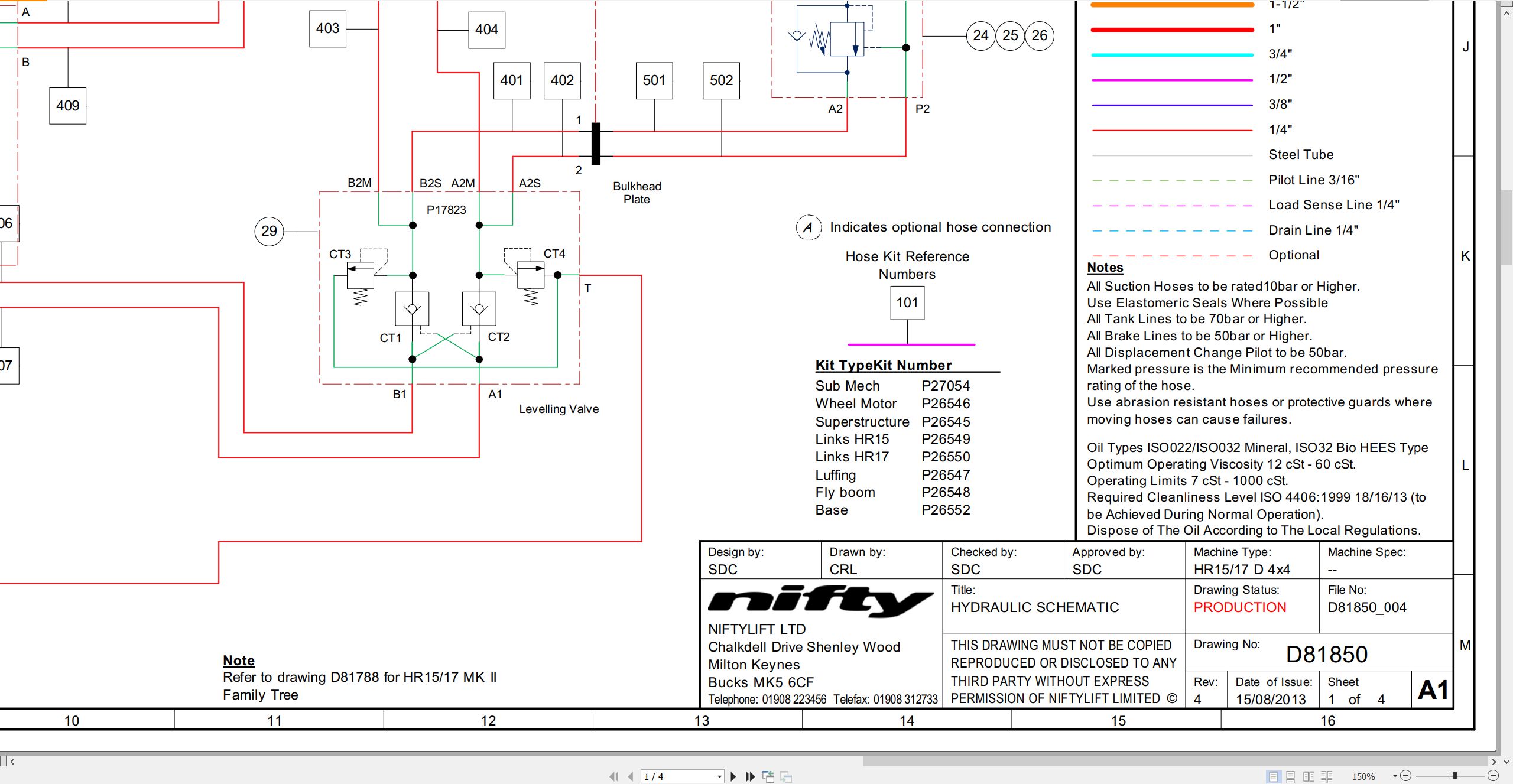Click item balloon 24
Viewport: 1513px width, 784px height.
click(981, 35)
